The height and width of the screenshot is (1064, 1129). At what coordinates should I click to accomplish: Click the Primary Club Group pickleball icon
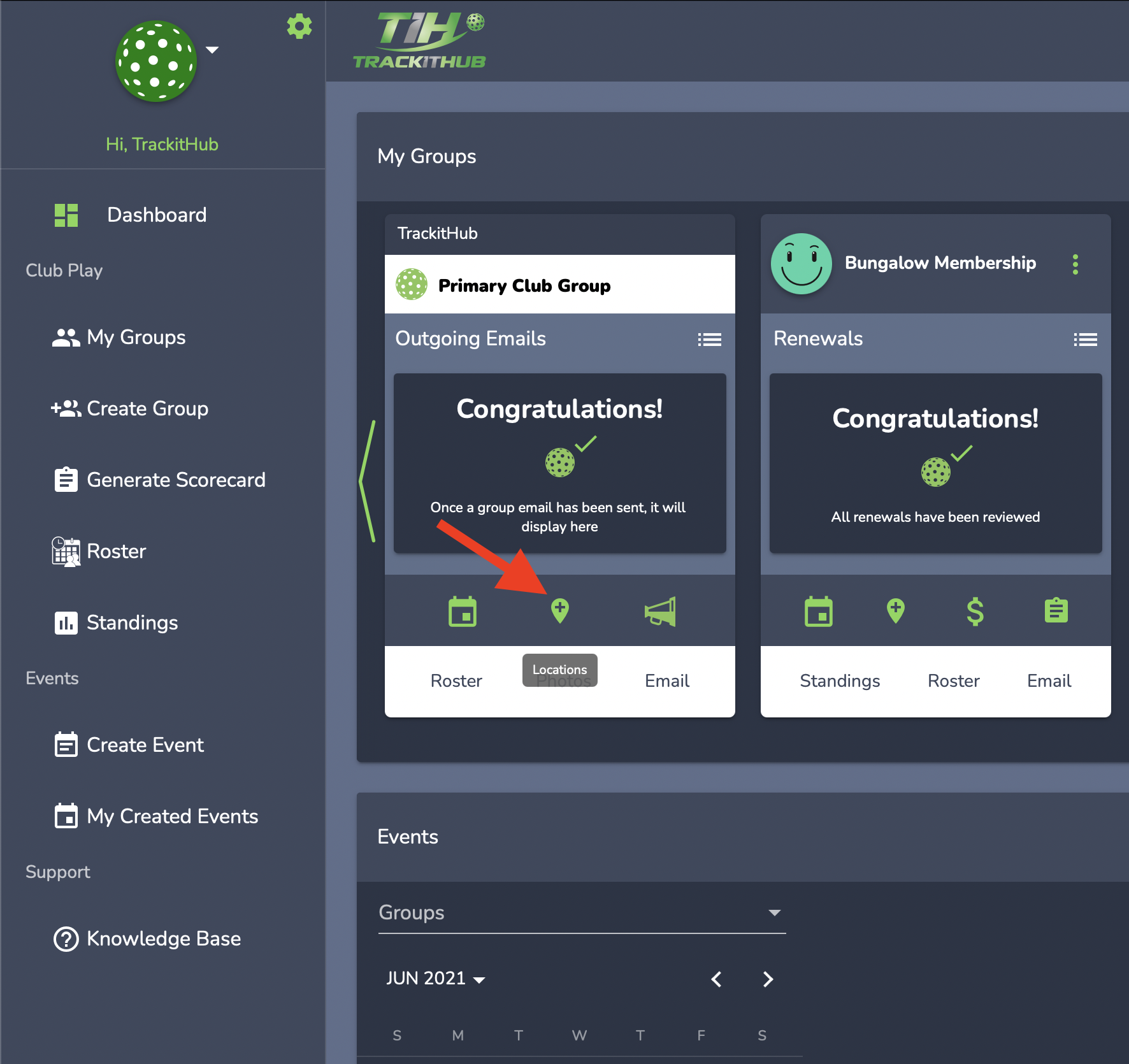(x=412, y=284)
